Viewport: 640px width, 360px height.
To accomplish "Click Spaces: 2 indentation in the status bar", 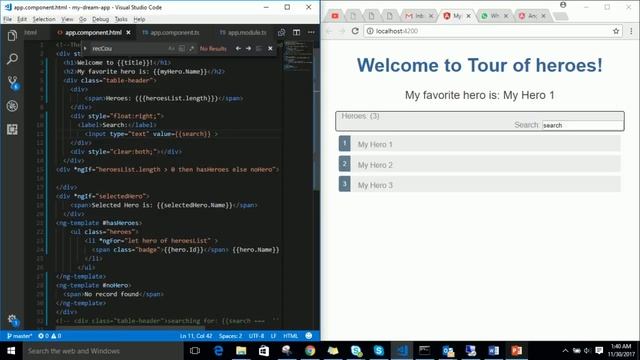I will pos(230,336).
